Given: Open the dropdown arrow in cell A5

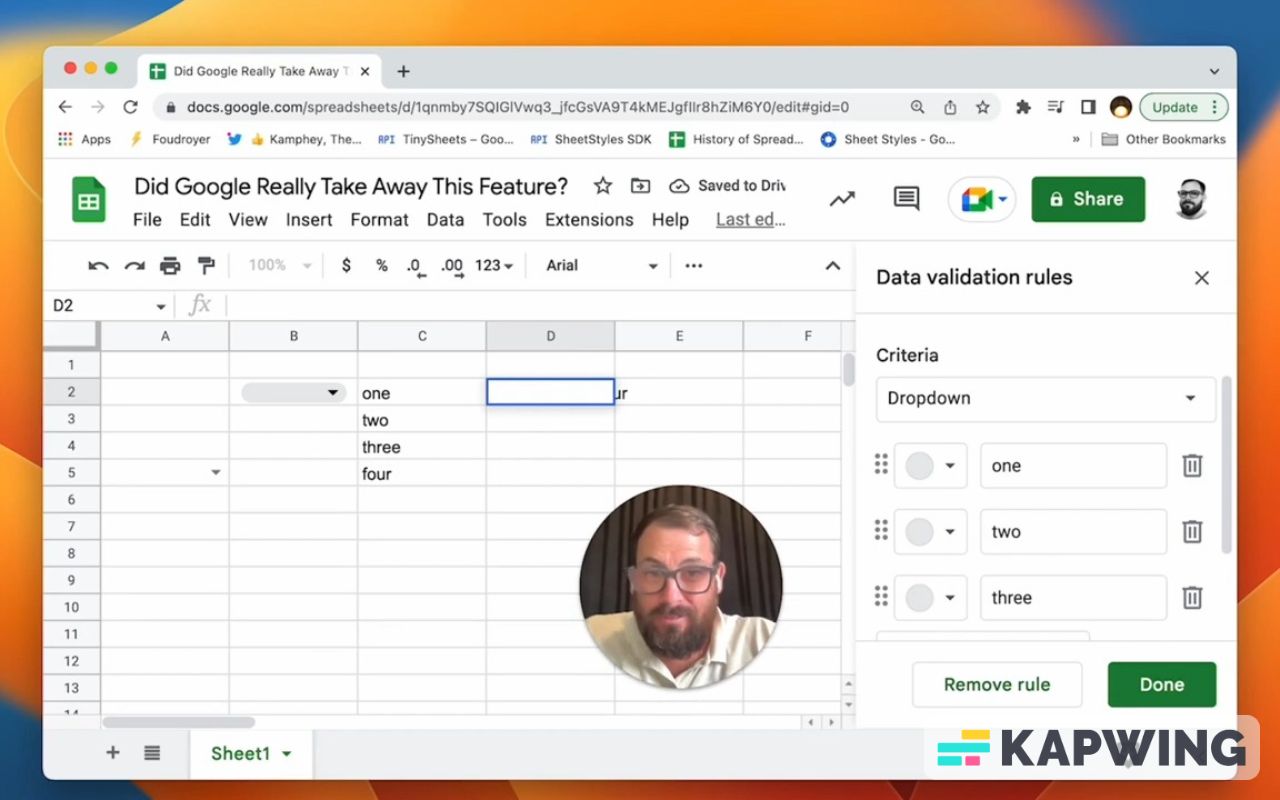Looking at the screenshot, I should point(215,473).
